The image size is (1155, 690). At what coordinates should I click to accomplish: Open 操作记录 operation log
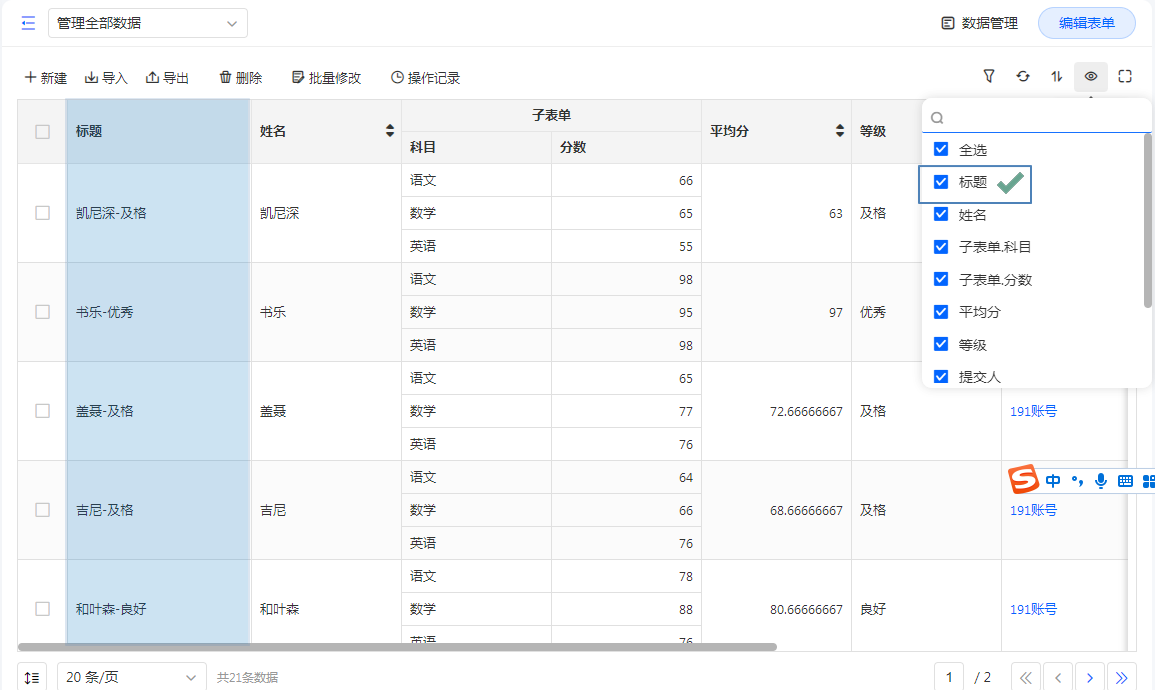(x=425, y=78)
